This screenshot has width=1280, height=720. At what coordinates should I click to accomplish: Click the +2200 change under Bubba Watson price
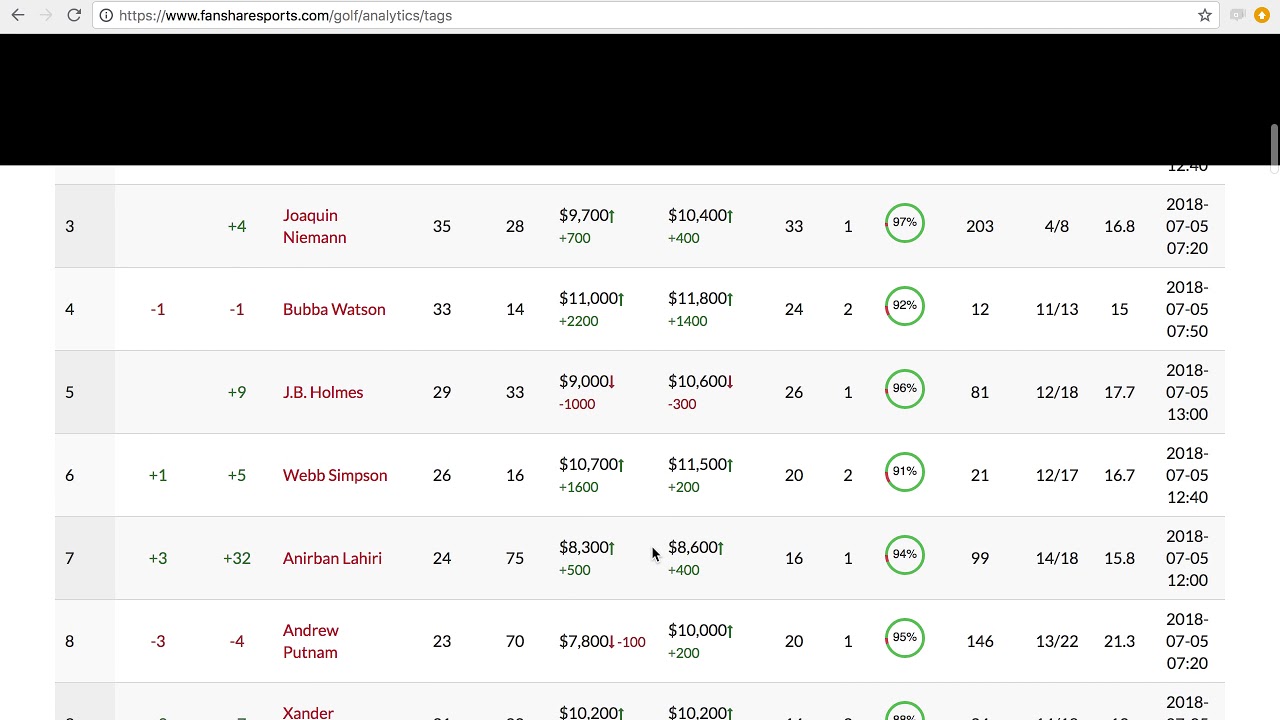click(579, 321)
